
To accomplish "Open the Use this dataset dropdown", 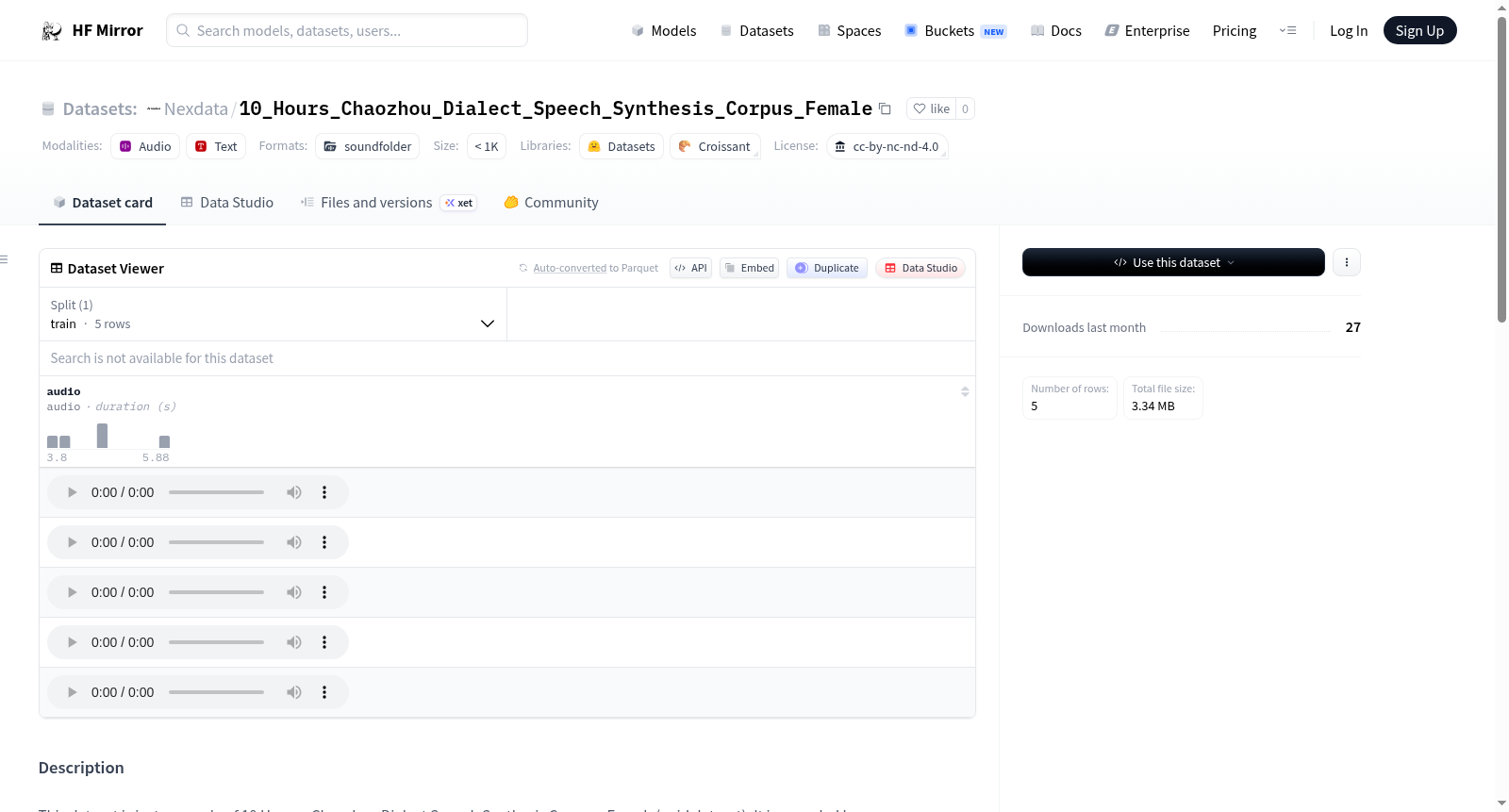I will coord(1173,262).
